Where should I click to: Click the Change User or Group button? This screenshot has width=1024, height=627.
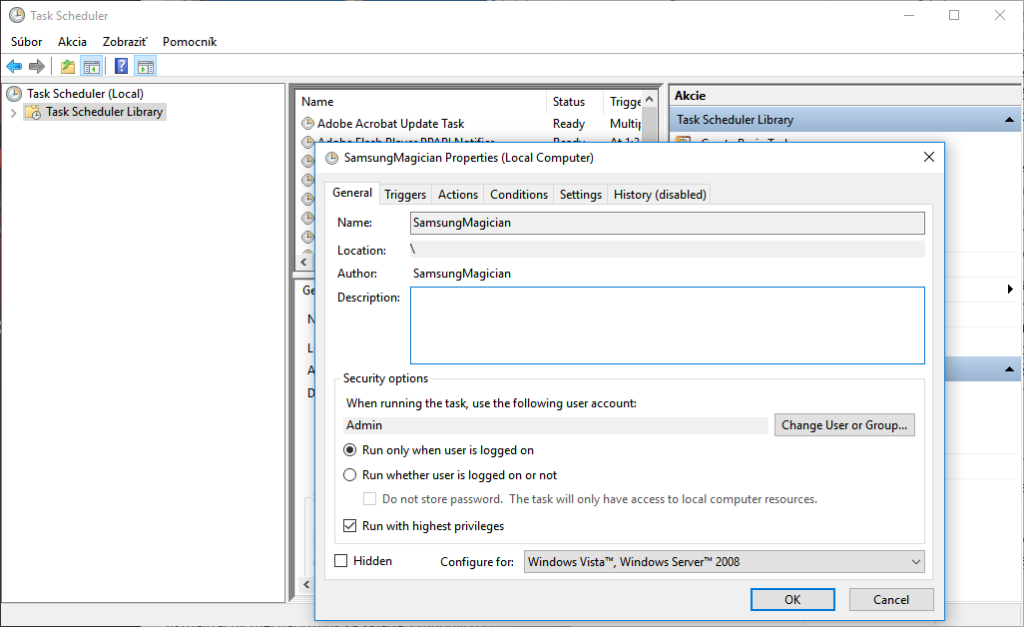844,425
